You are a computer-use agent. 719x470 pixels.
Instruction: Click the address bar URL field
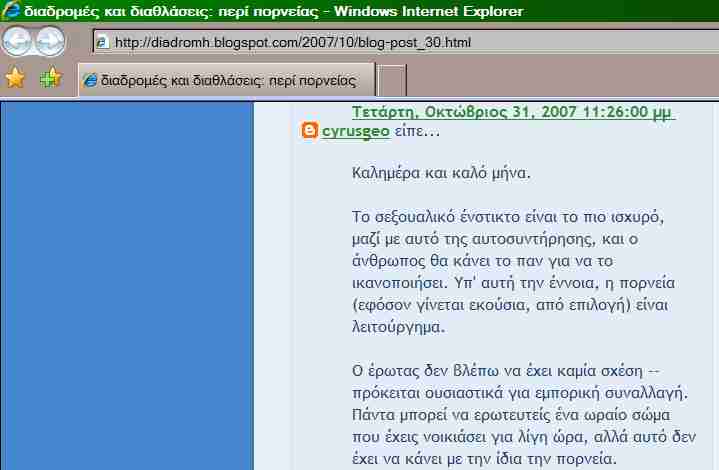(x=405, y=42)
